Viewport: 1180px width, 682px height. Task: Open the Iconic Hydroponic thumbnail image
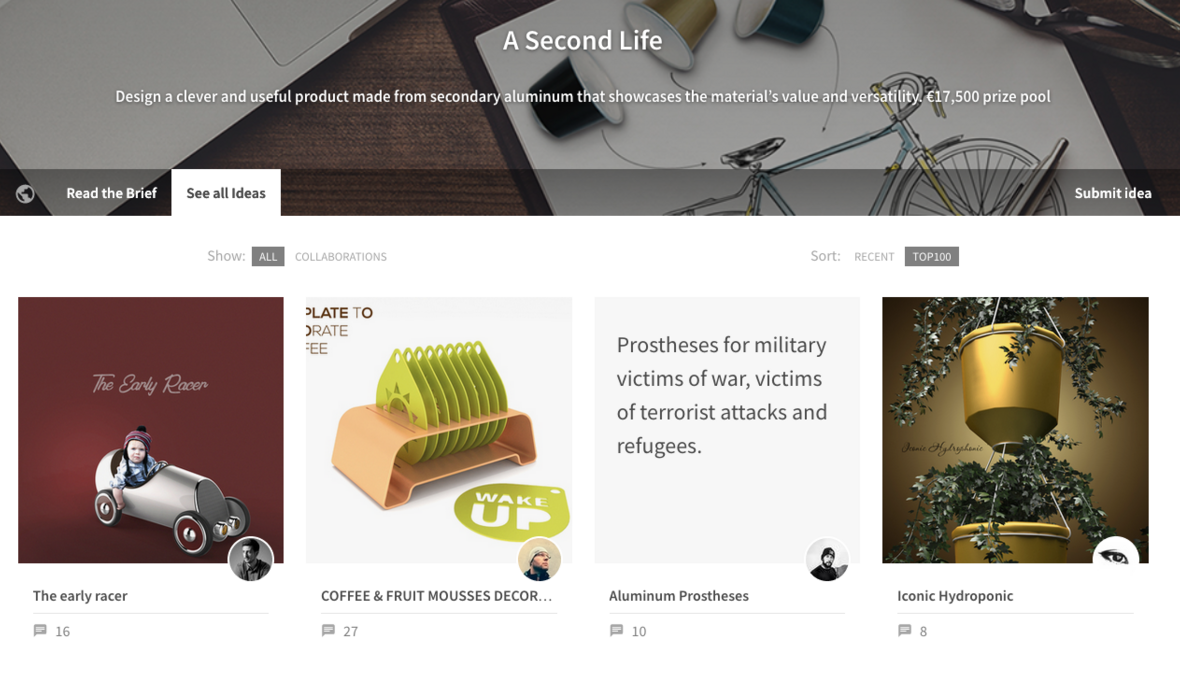pos(1015,430)
